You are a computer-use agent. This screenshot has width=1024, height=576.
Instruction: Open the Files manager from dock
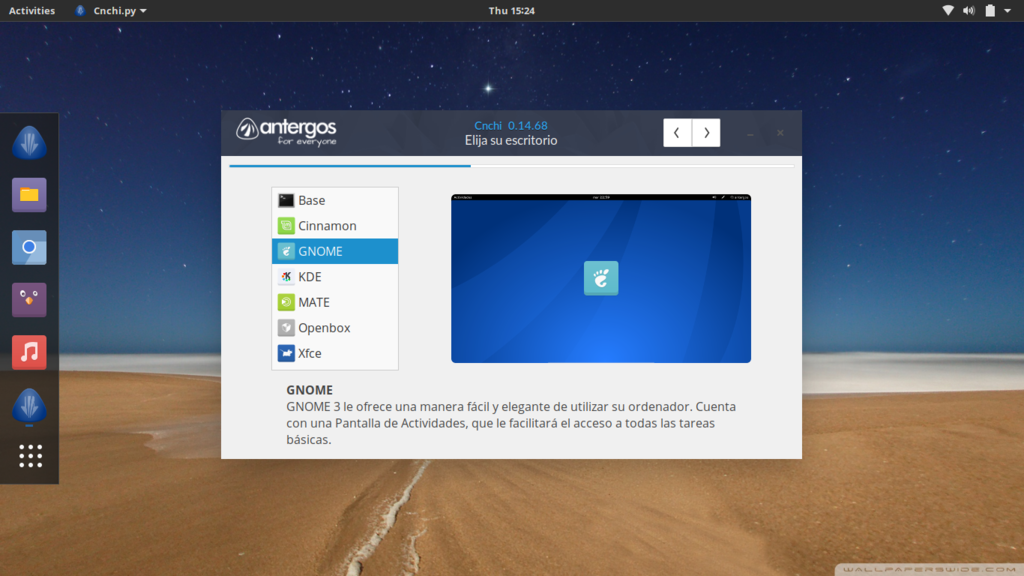pyautogui.click(x=29, y=195)
